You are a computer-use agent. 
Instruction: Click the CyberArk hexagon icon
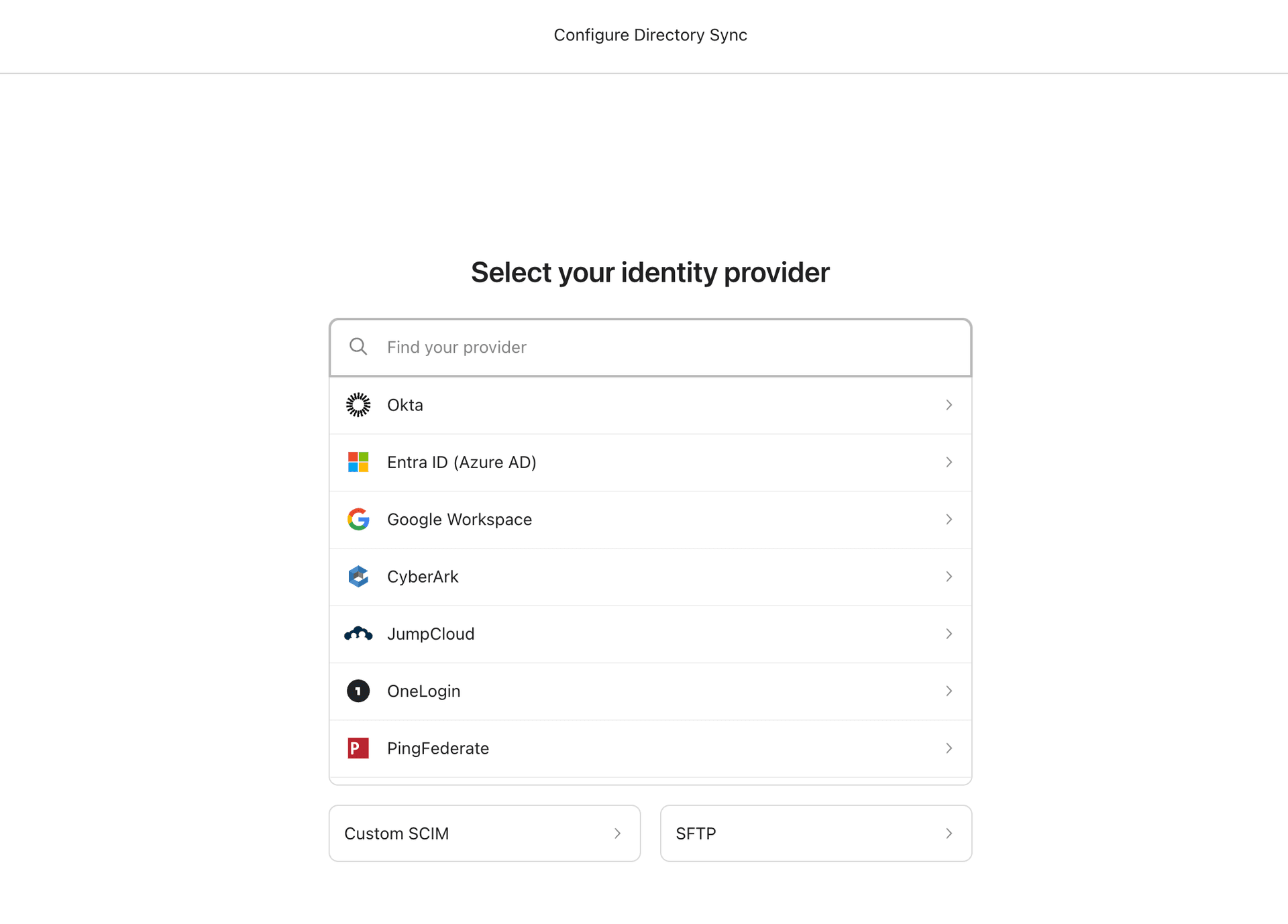click(358, 577)
